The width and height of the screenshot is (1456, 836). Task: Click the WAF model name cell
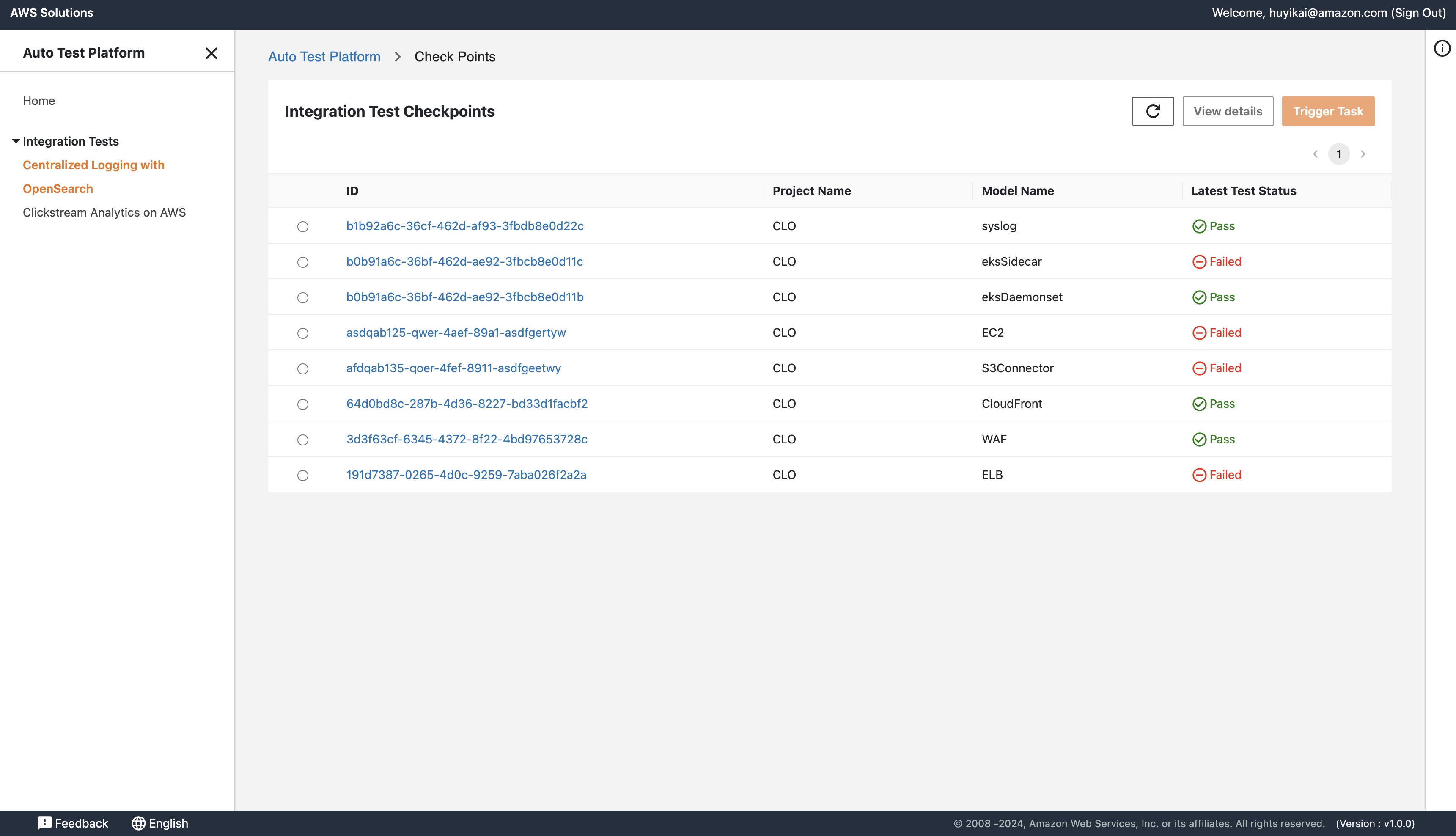click(x=994, y=440)
